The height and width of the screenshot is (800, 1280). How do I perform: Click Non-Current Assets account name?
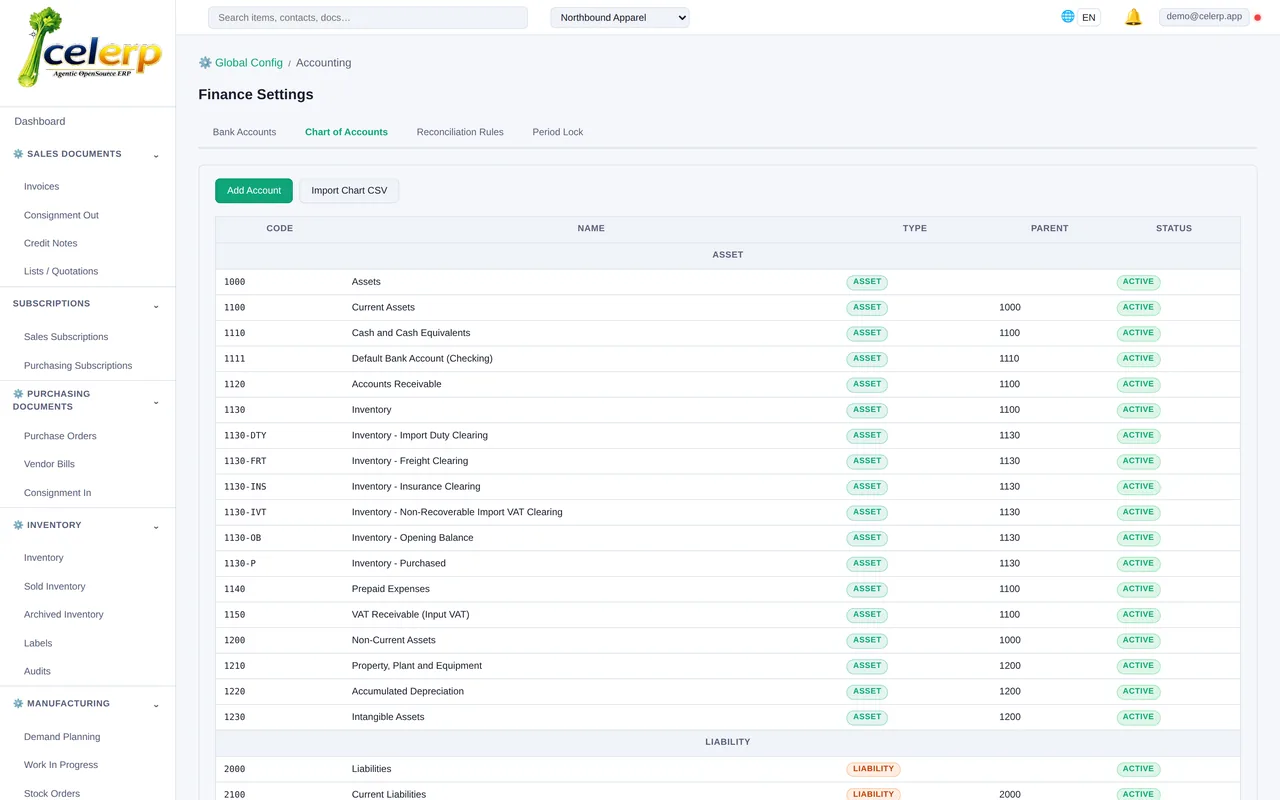(394, 640)
